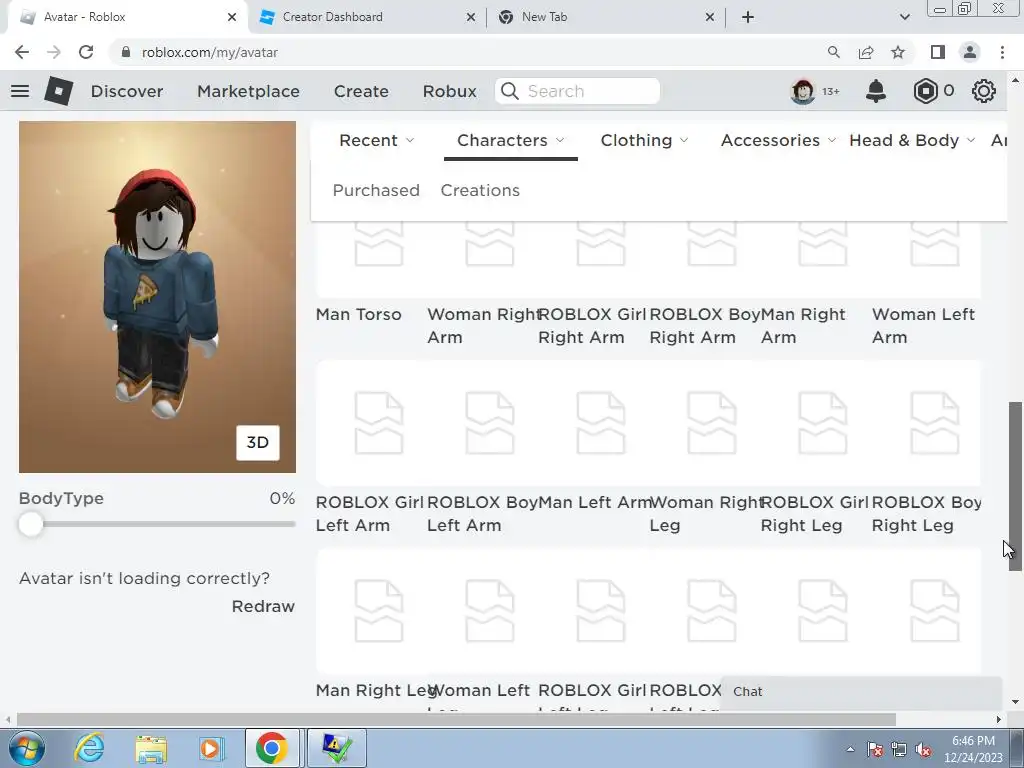The image size is (1024, 768).
Task: Expand the Head & Body category dropdown
Action: click(912, 140)
